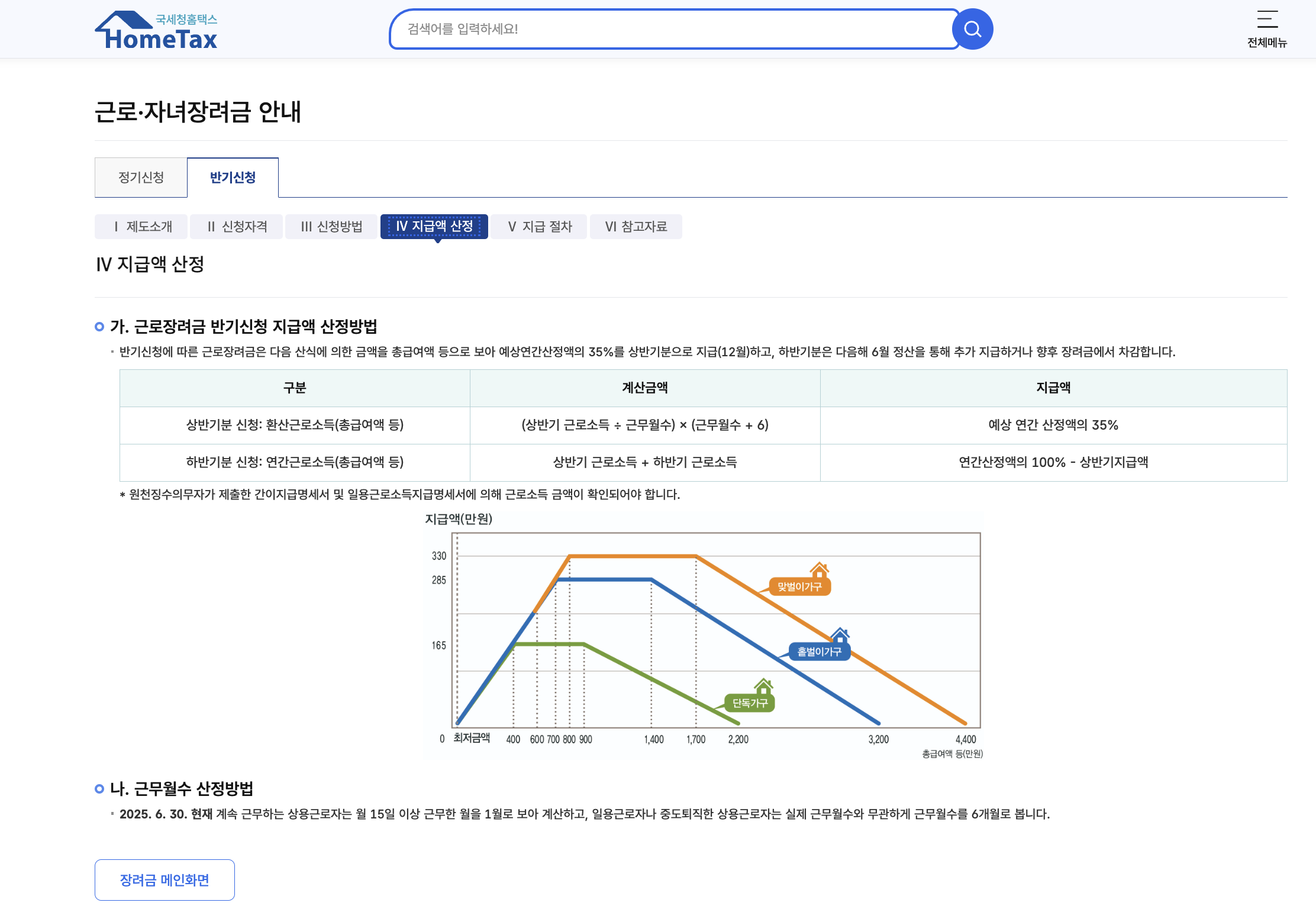Click the blue search magnifier button

tap(972, 29)
